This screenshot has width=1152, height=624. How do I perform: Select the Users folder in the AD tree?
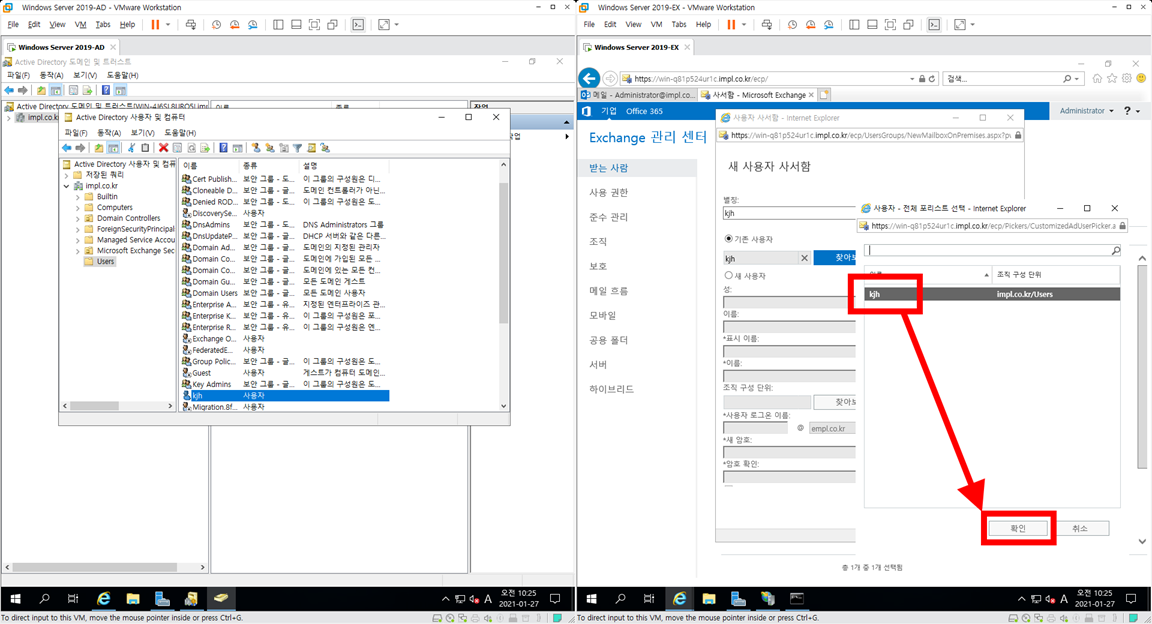106,262
